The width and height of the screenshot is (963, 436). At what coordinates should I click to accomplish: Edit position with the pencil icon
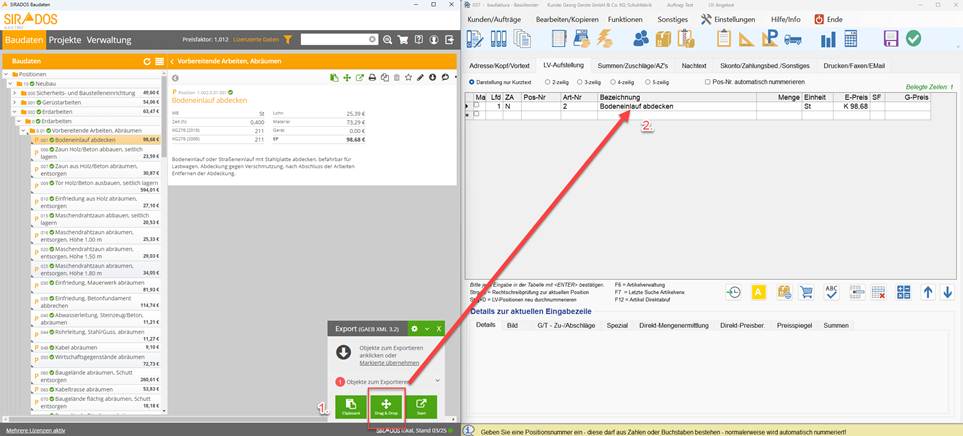click(x=421, y=77)
